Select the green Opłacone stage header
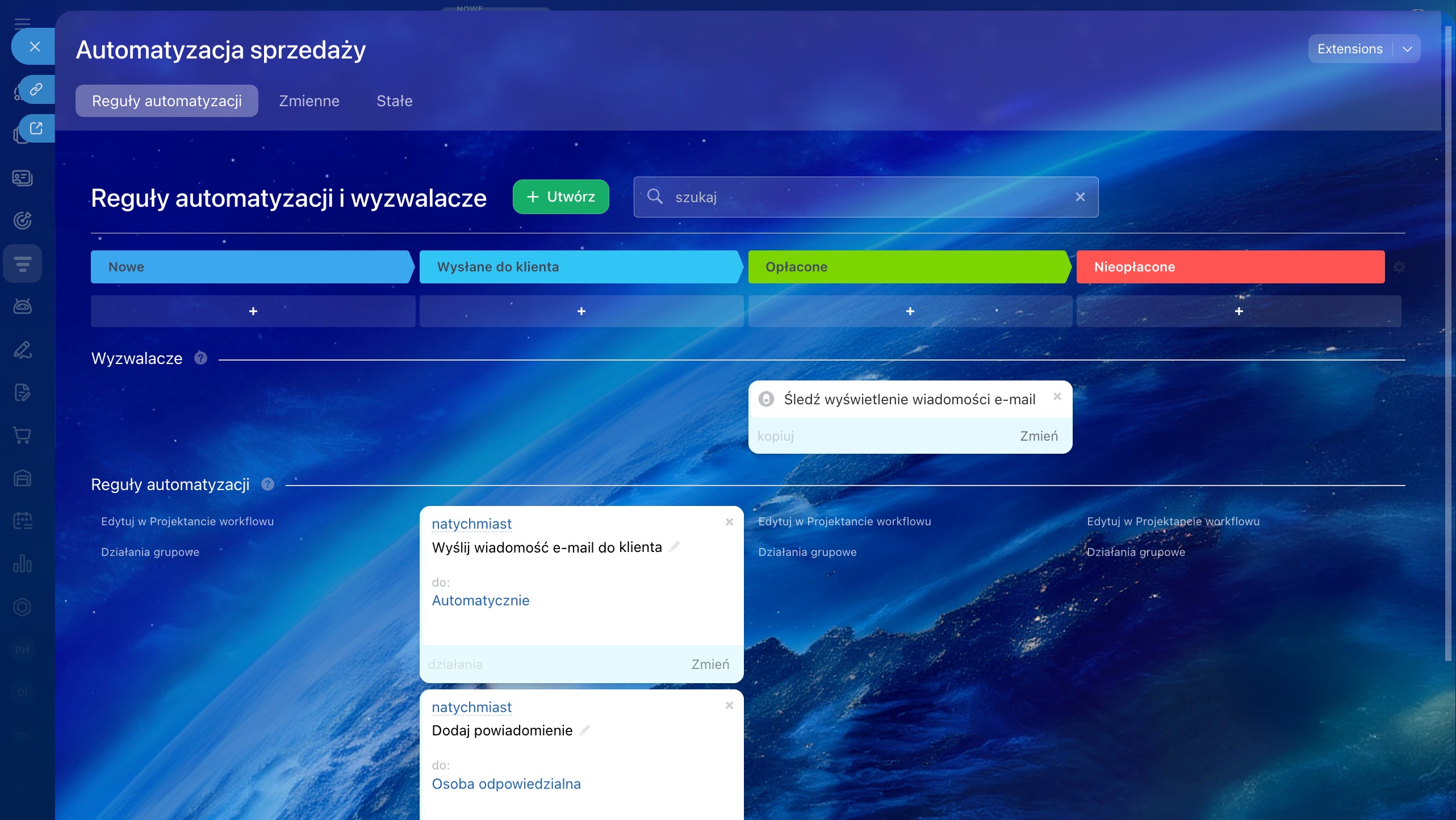Screen dimensions: 1456x820 coord(909,267)
